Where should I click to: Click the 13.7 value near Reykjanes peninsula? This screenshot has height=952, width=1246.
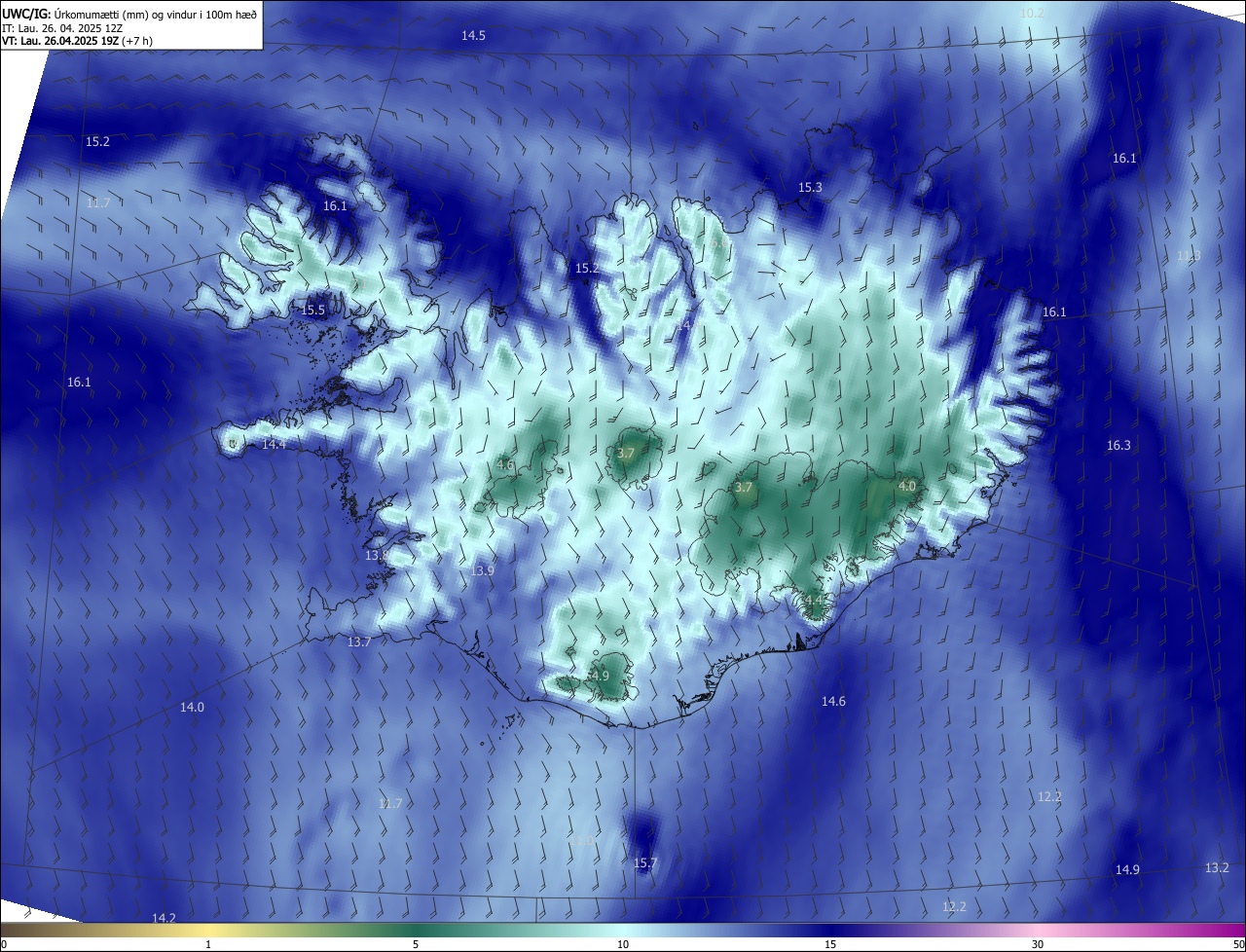pyautogui.click(x=359, y=641)
